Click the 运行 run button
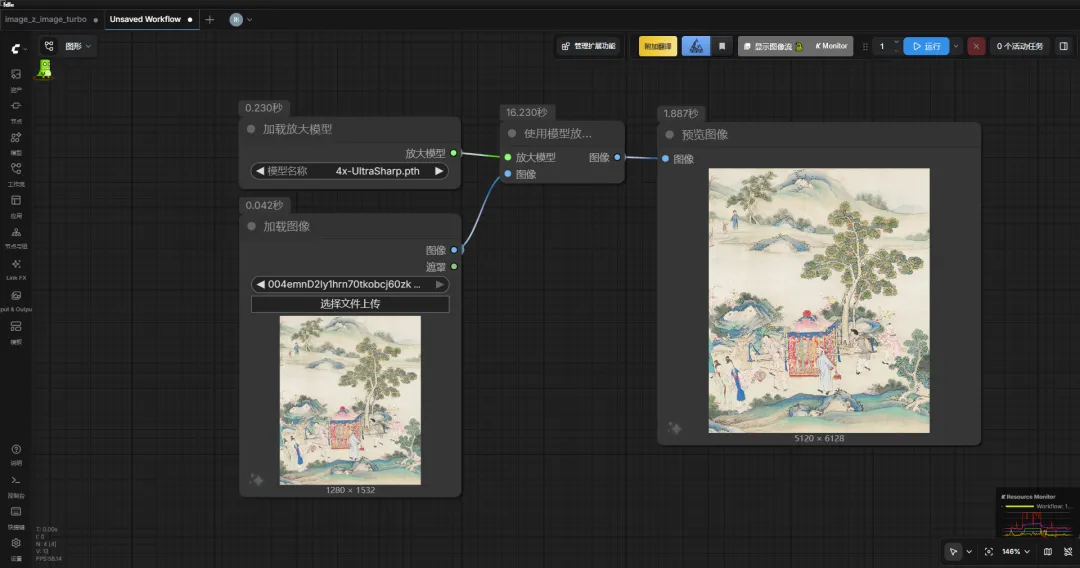 (x=926, y=46)
